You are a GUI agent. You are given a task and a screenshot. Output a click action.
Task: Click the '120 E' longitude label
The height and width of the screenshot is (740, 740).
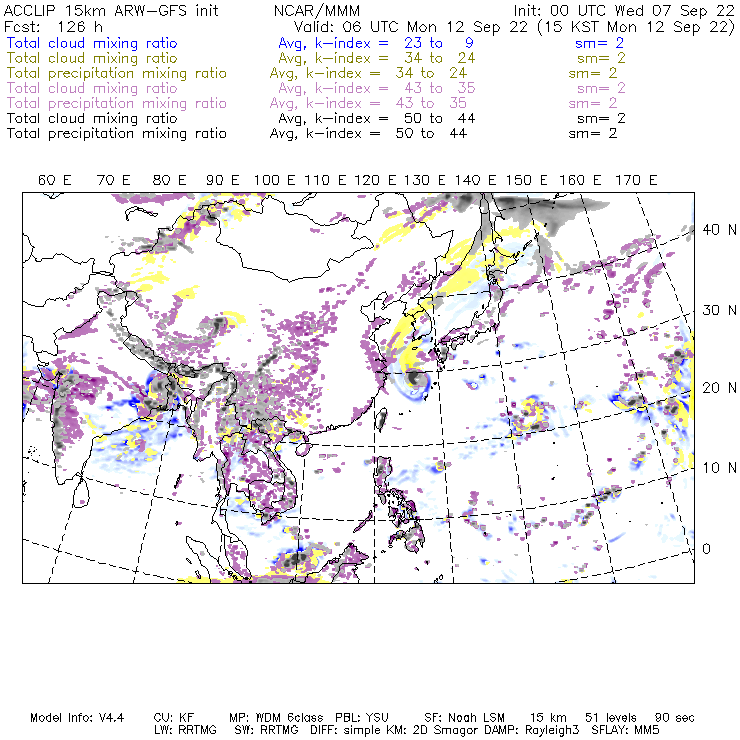coord(375,180)
